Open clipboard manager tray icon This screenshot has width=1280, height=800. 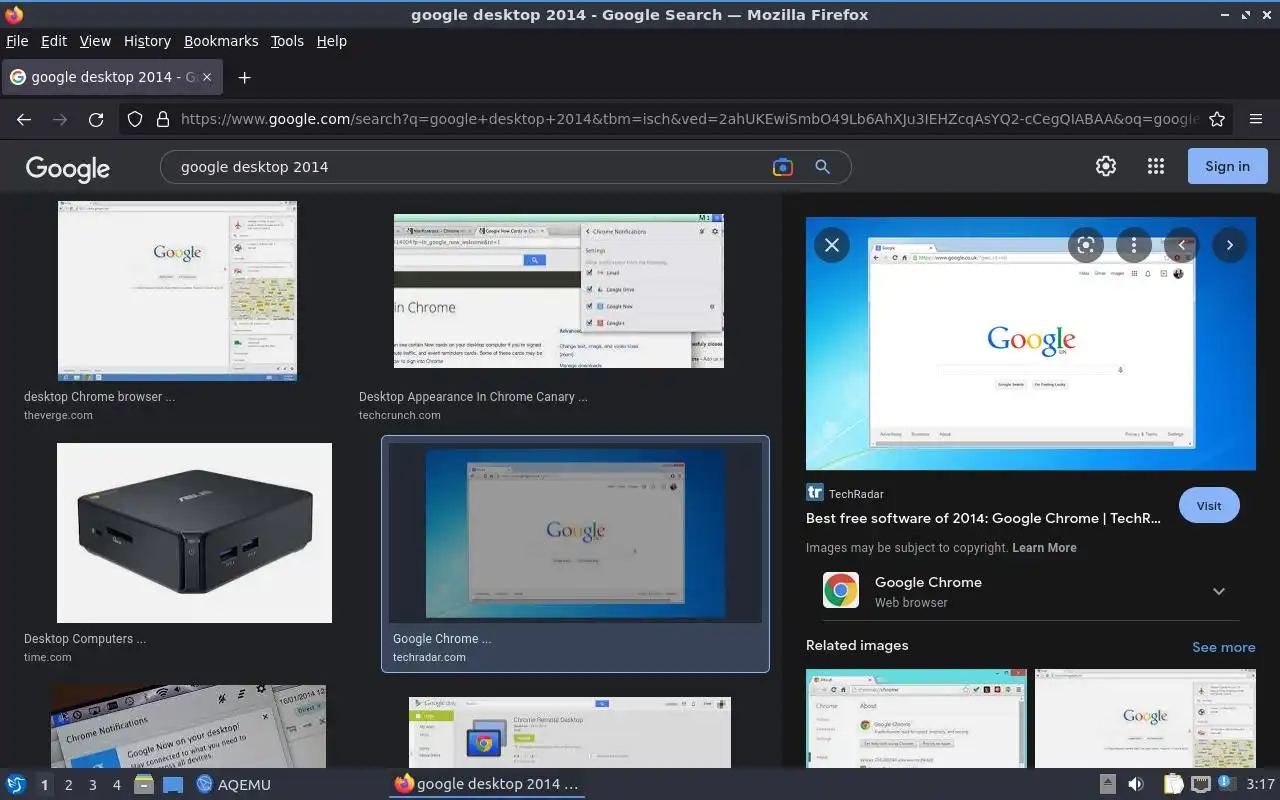(1173, 784)
